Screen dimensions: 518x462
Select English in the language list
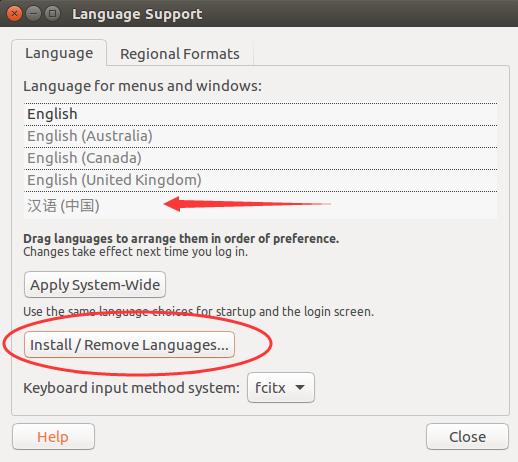coord(261,114)
